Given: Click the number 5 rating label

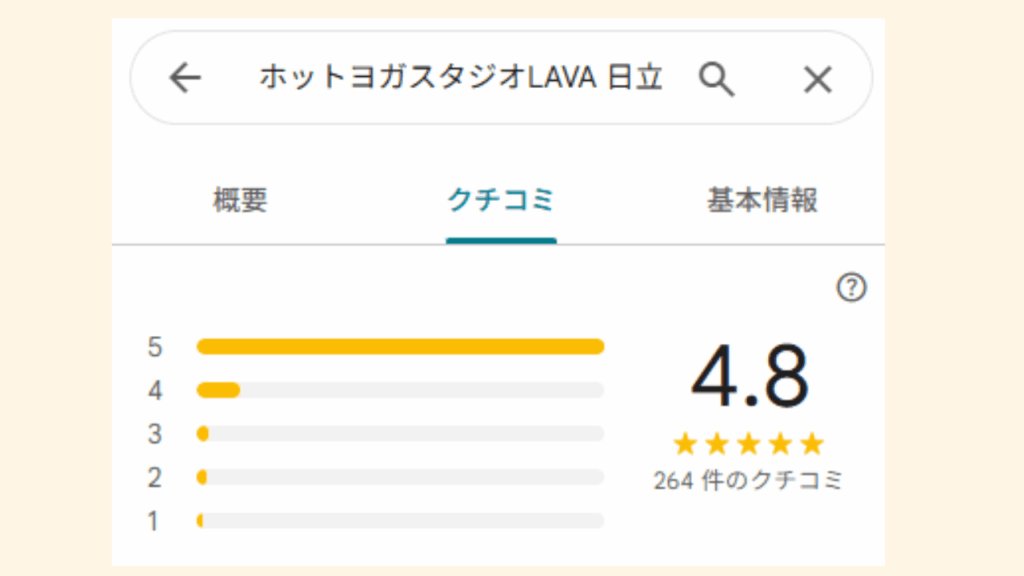Looking at the screenshot, I should point(155,348).
